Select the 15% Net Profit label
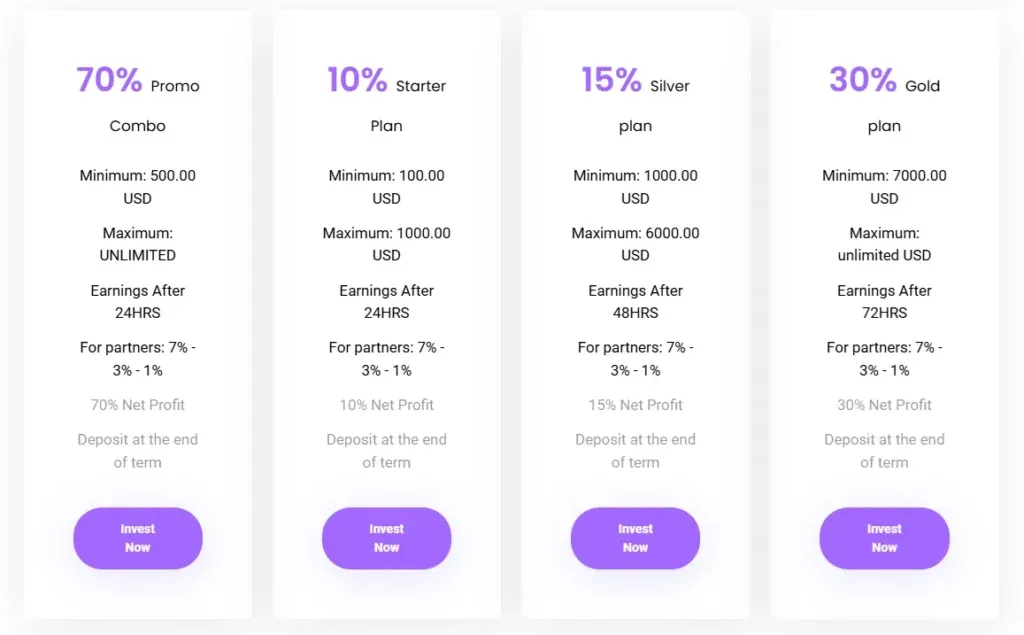The width and height of the screenshot is (1024, 635). pos(635,405)
